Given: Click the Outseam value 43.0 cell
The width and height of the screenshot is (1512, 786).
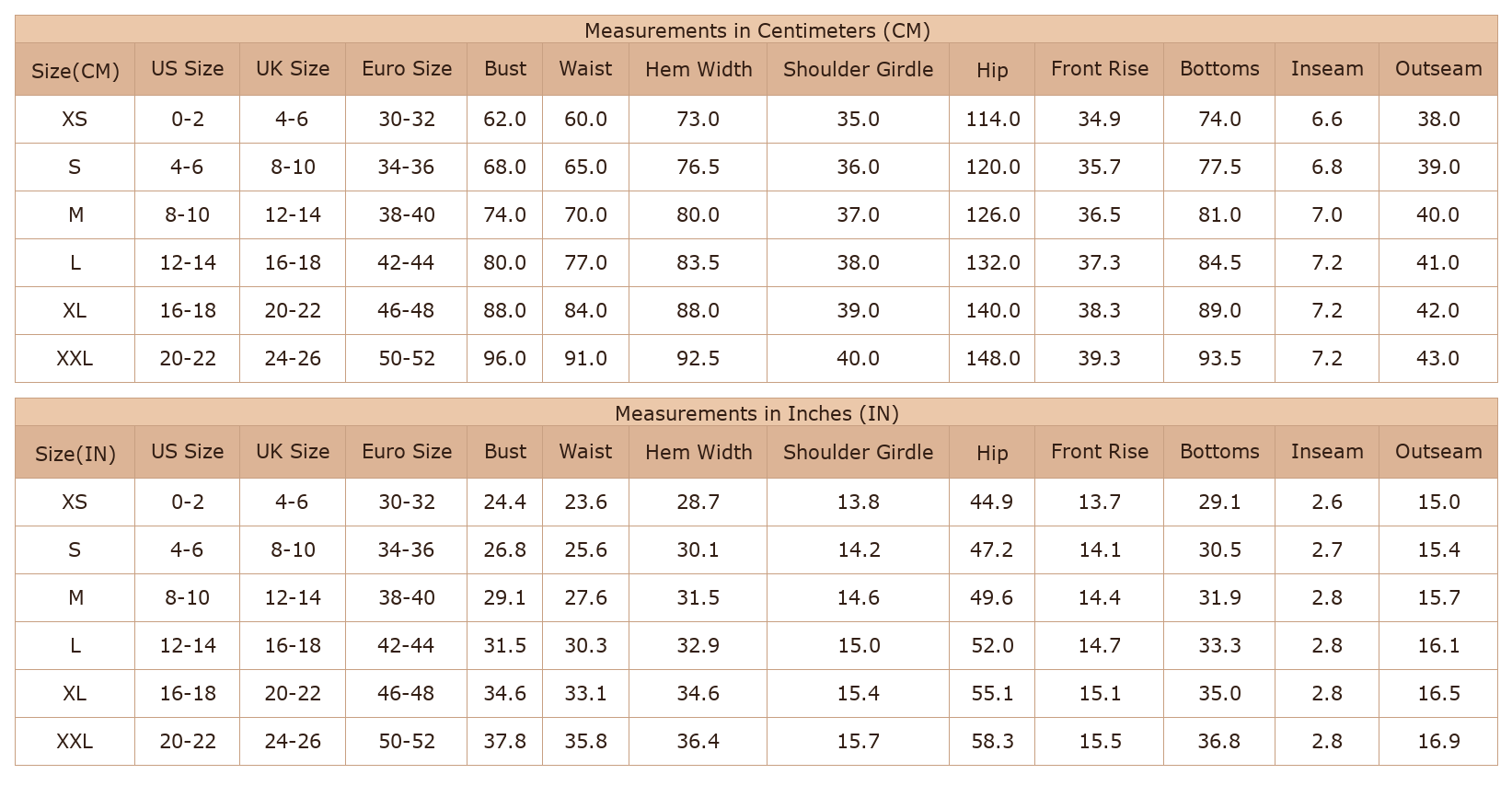Looking at the screenshot, I should [x=1437, y=358].
